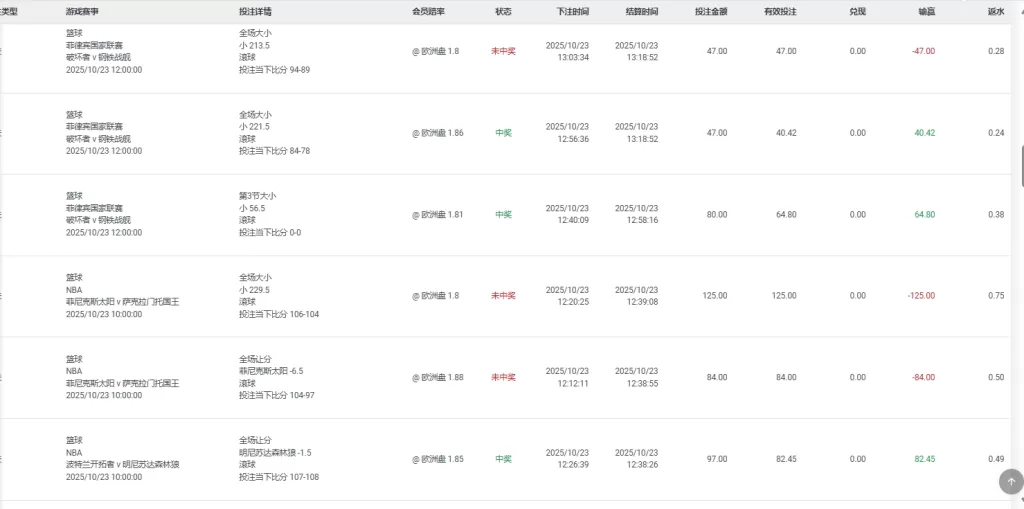Select the 输赢 column header
Screen dimensions: 1024x509
click(x=927, y=11)
